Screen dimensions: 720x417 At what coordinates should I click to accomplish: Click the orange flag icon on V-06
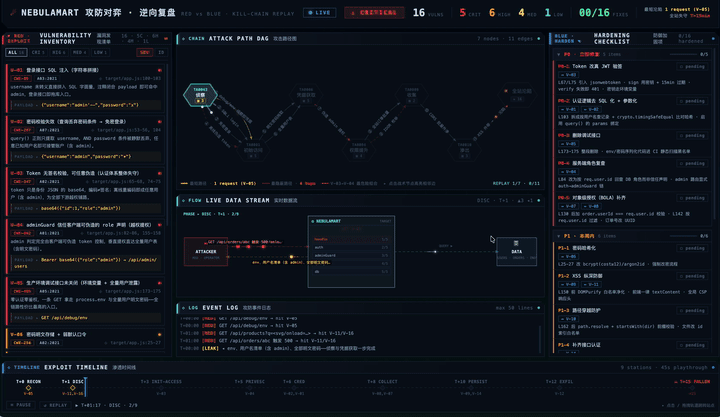click(x=159, y=334)
